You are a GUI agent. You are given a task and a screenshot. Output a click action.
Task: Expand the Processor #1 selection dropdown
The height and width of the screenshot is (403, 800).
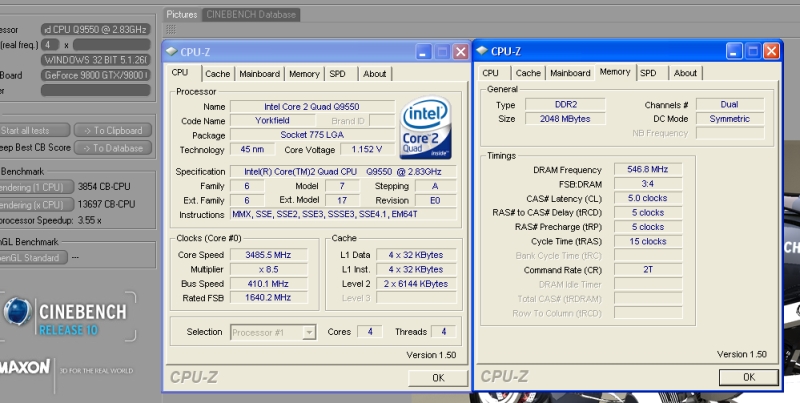[x=309, y=333]
